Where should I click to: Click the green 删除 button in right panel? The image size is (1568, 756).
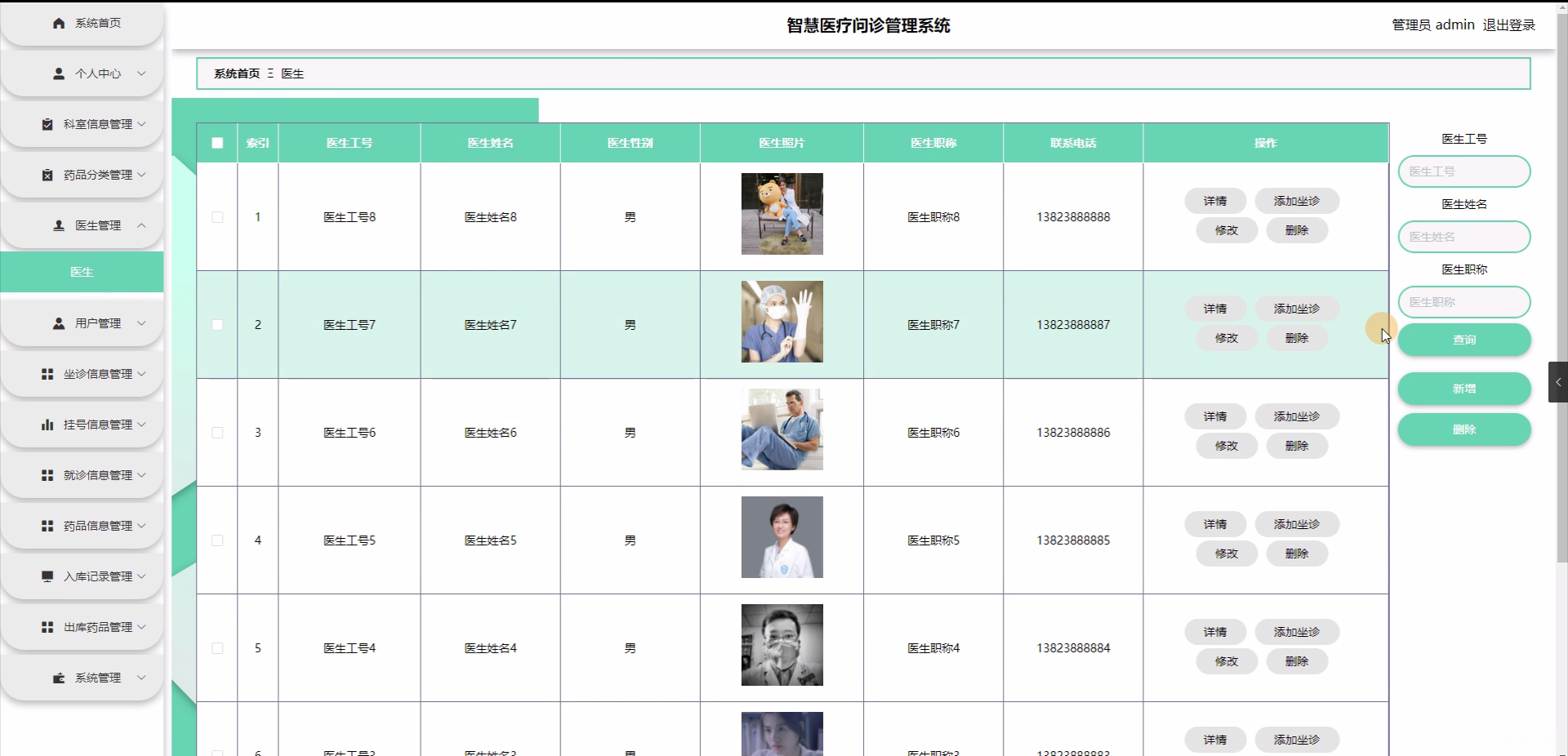coord(1464,429)
